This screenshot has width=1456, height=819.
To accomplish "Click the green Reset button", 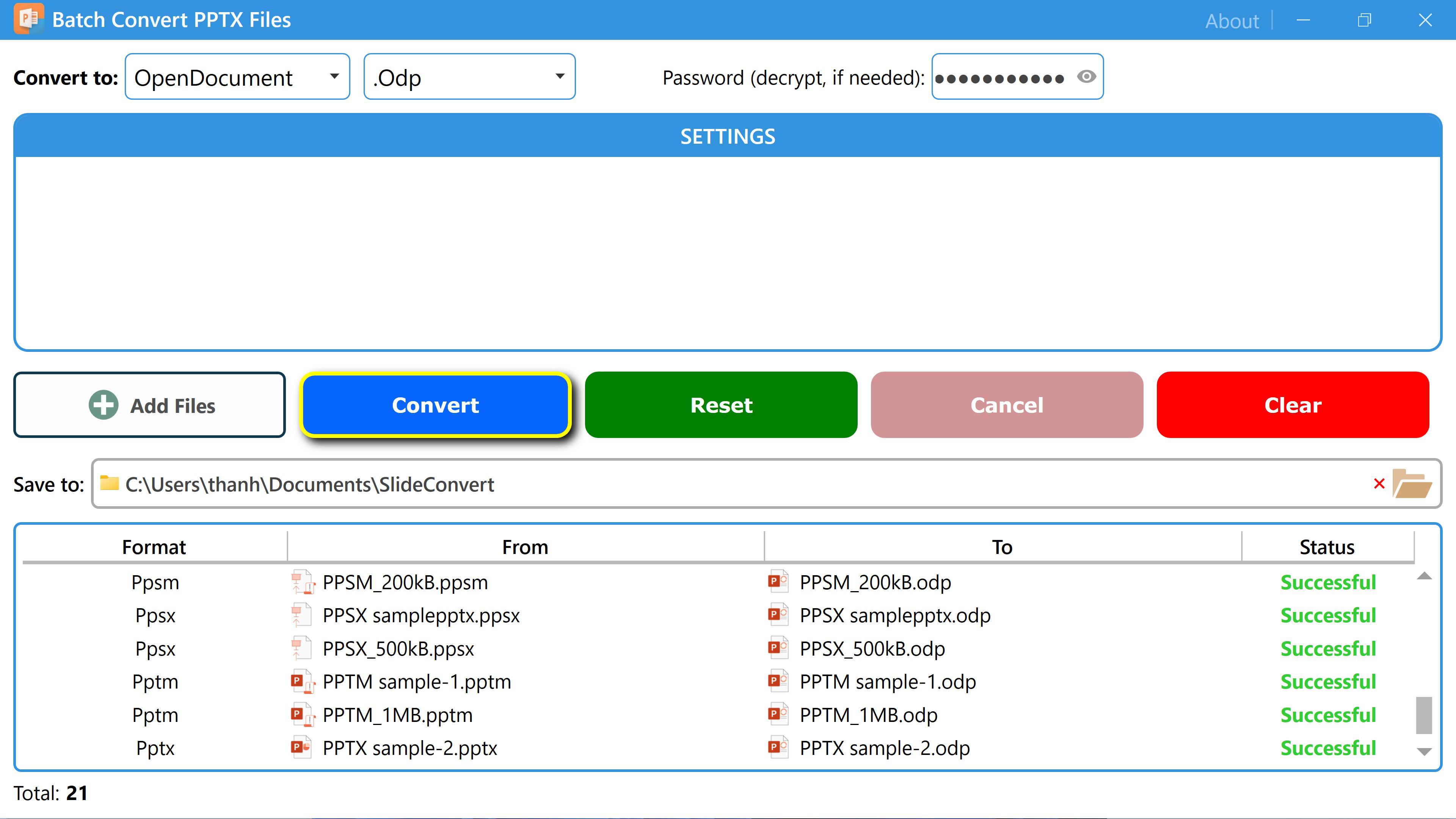I will [x=721, y=405].
